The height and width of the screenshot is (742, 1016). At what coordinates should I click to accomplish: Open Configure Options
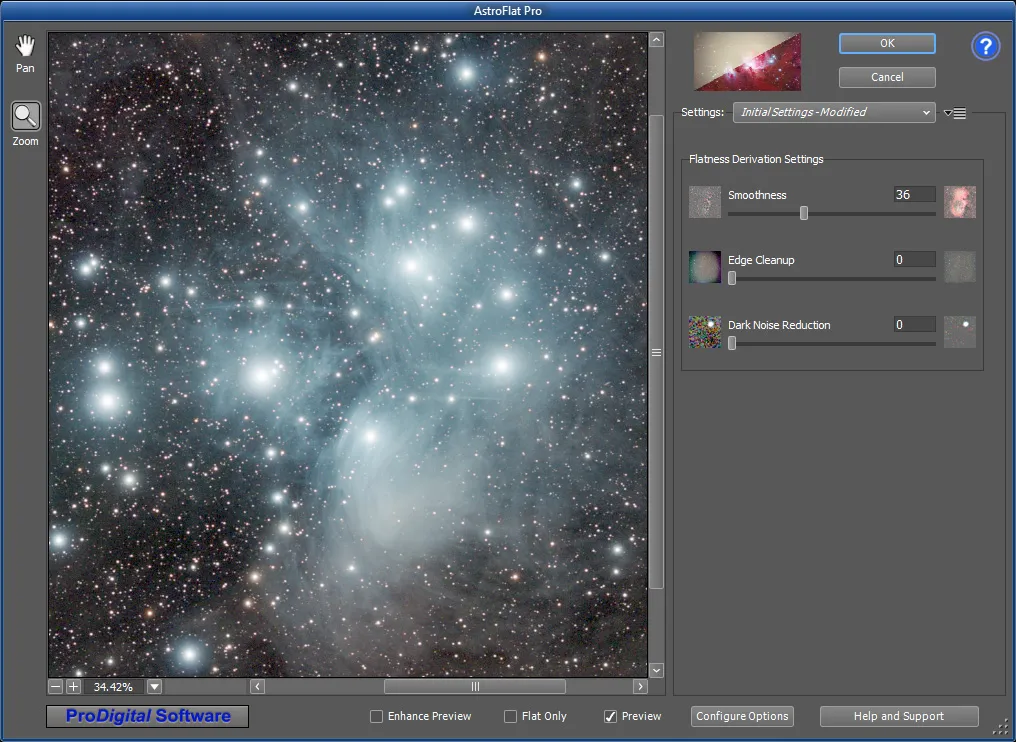[x=742, y=716]
